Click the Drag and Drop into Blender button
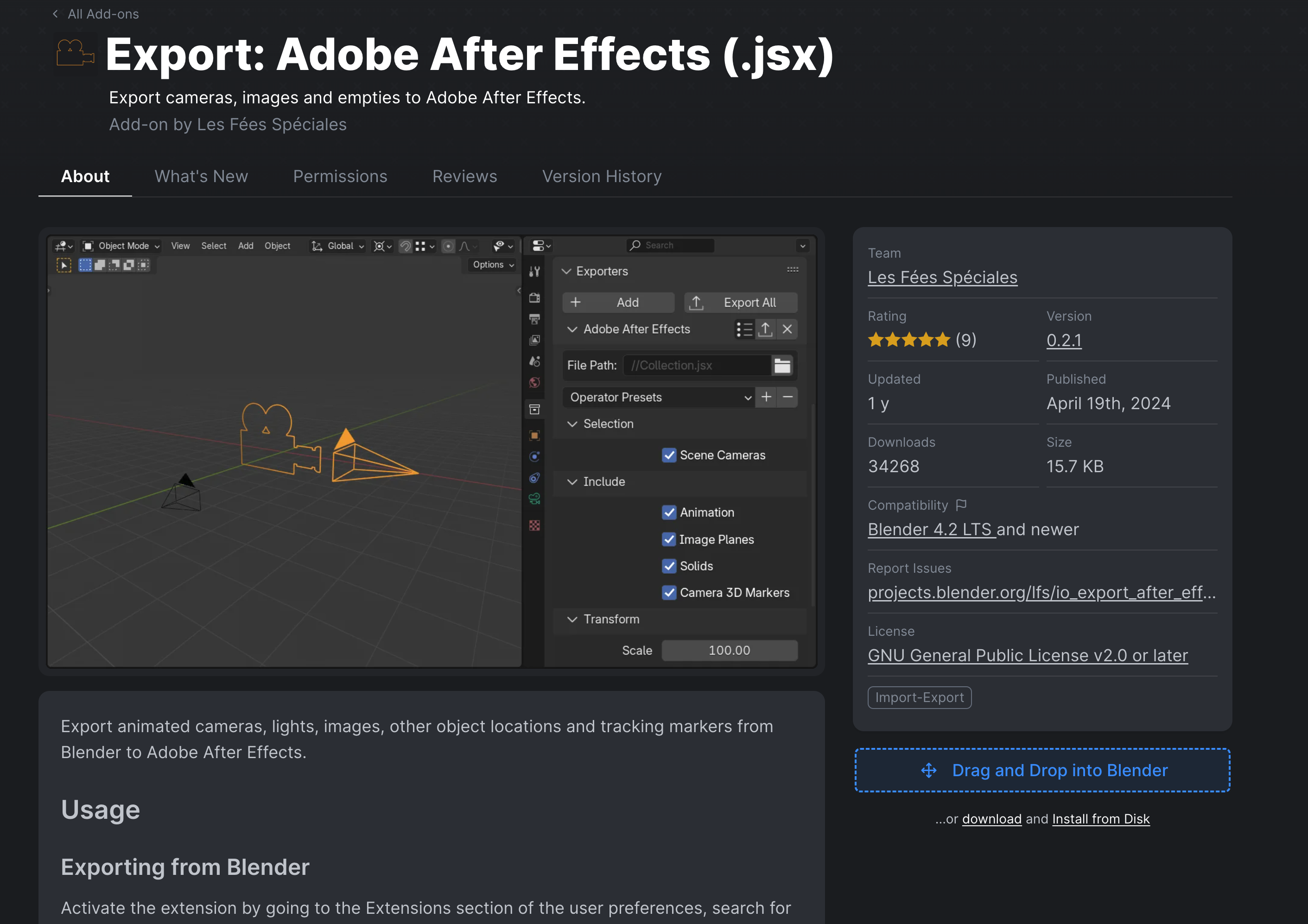Screen dimensions: 1308x924 1042,770
